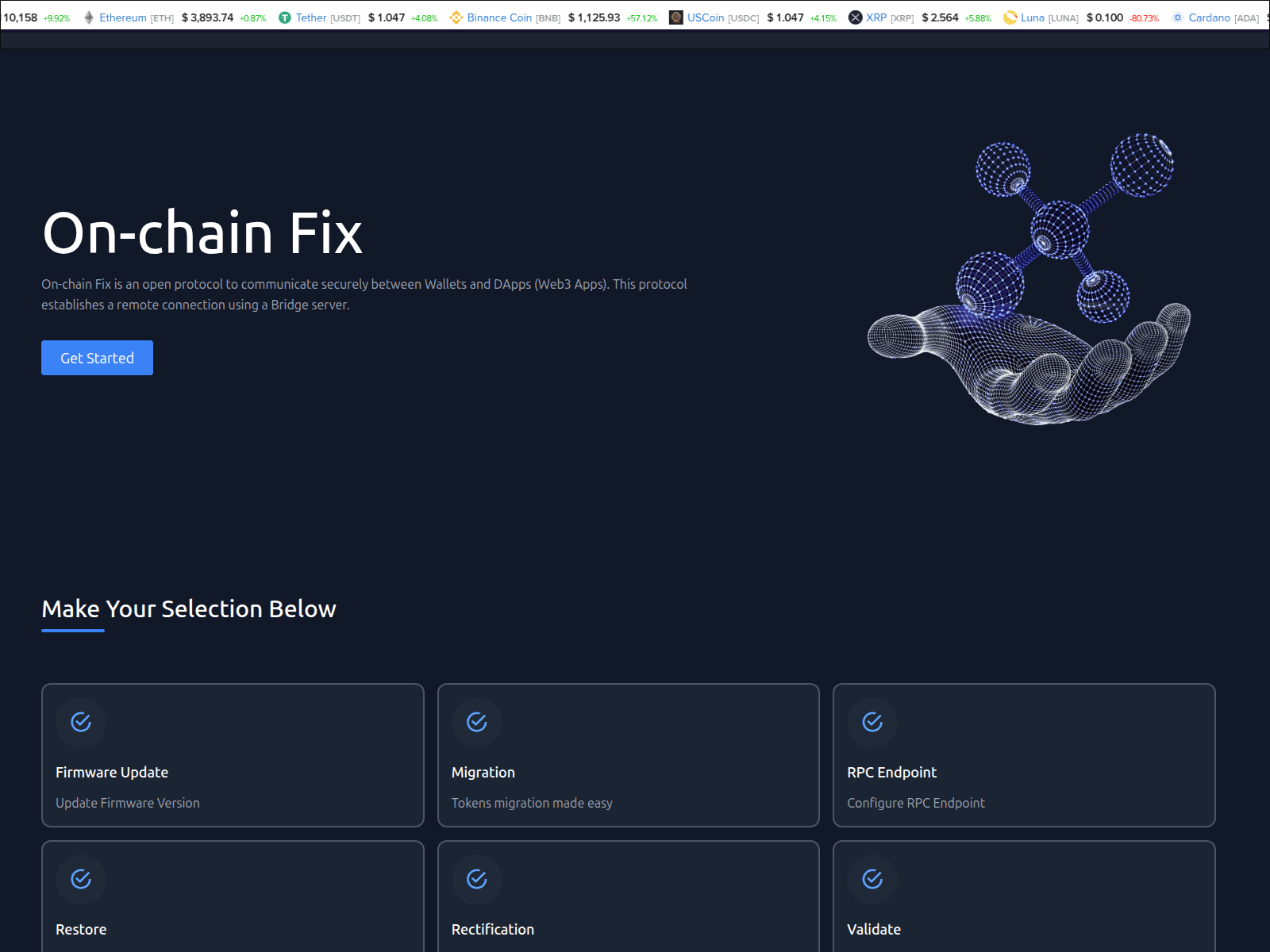This screenshot has width=1270, height=952.
Task: Click the green Tether coin icon
Action: point(285,17)
